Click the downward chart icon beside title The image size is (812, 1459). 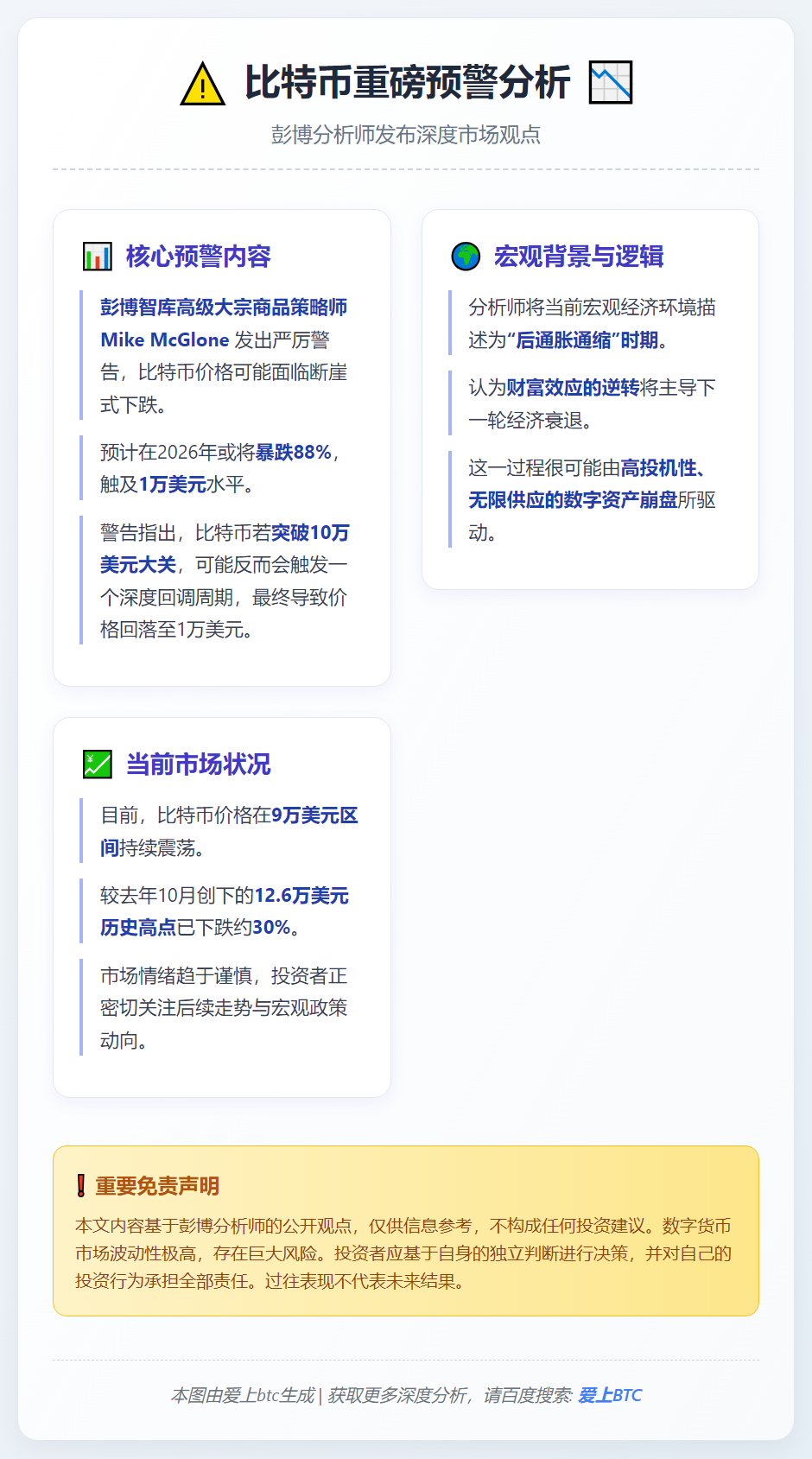611,82
